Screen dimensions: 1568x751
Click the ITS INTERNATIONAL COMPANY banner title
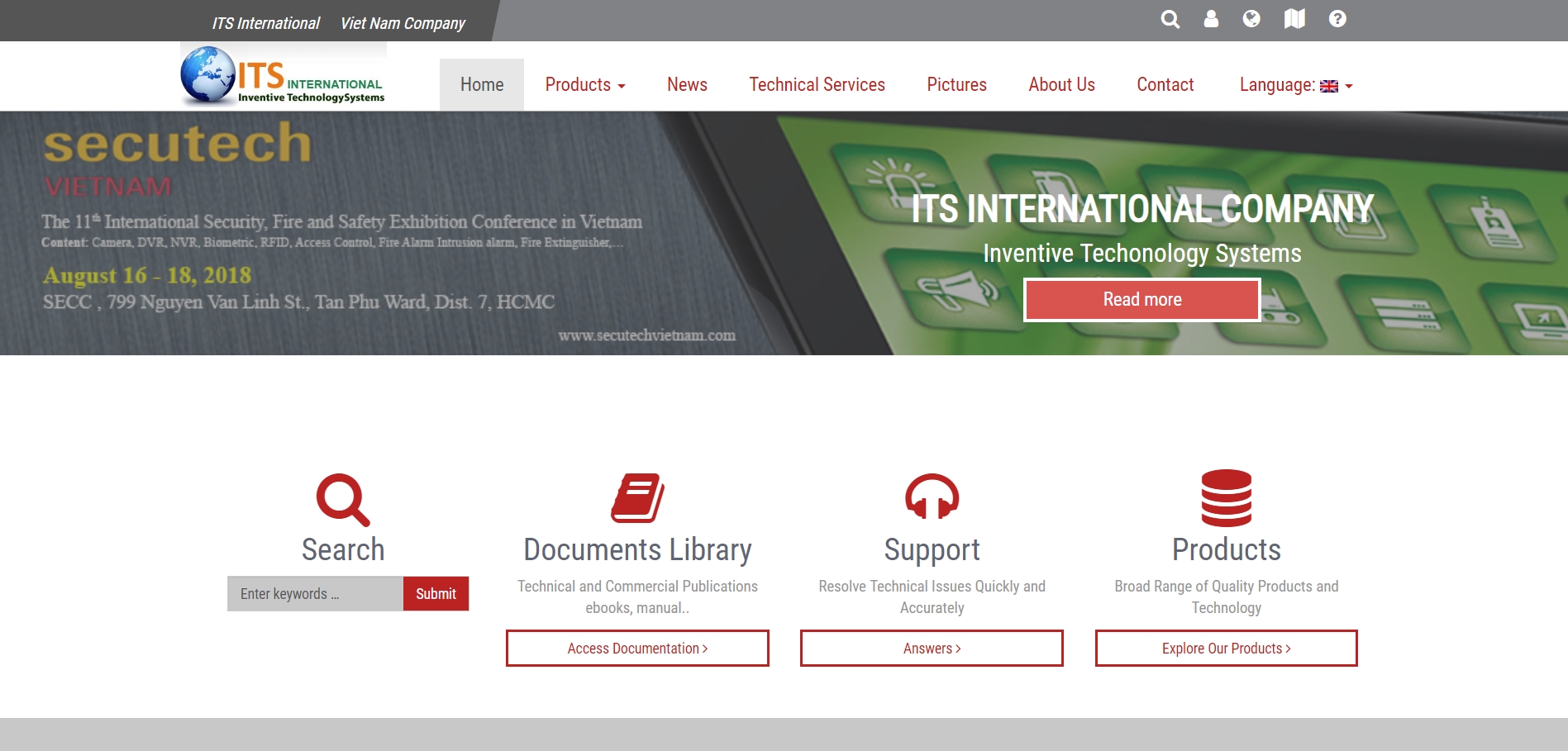coord(1142,208)
